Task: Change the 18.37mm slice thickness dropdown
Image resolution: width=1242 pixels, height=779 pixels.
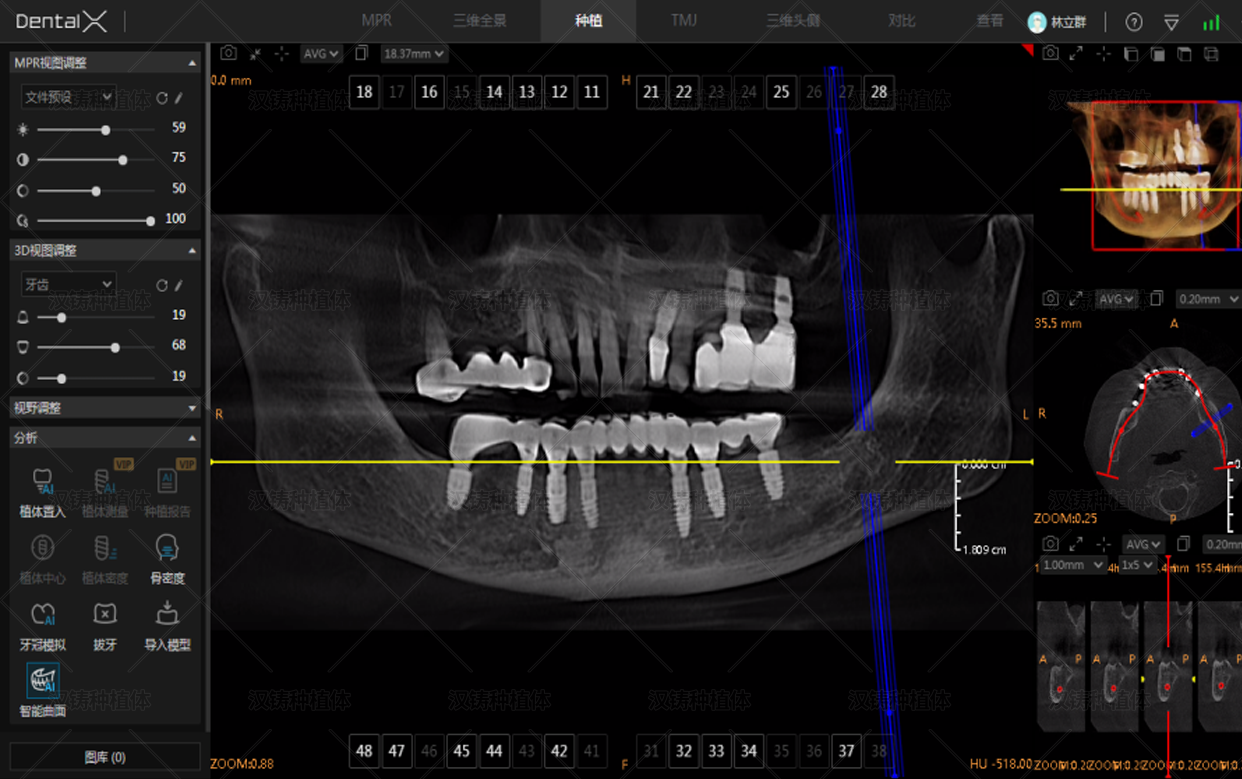Action: tap(414, 54)
